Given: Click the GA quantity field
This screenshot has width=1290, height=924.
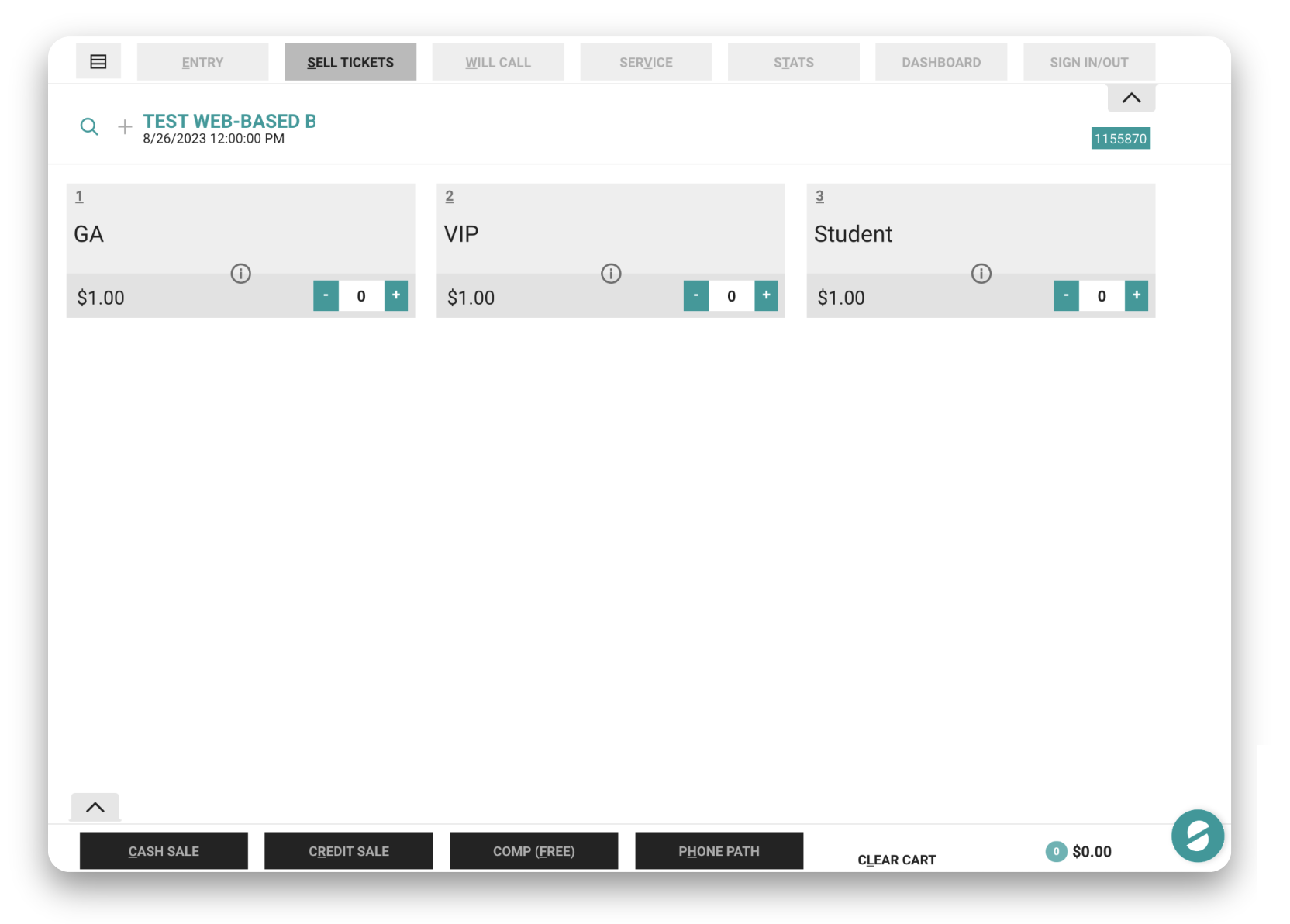Looking at the screenshot, I should (x=361, y=296).
